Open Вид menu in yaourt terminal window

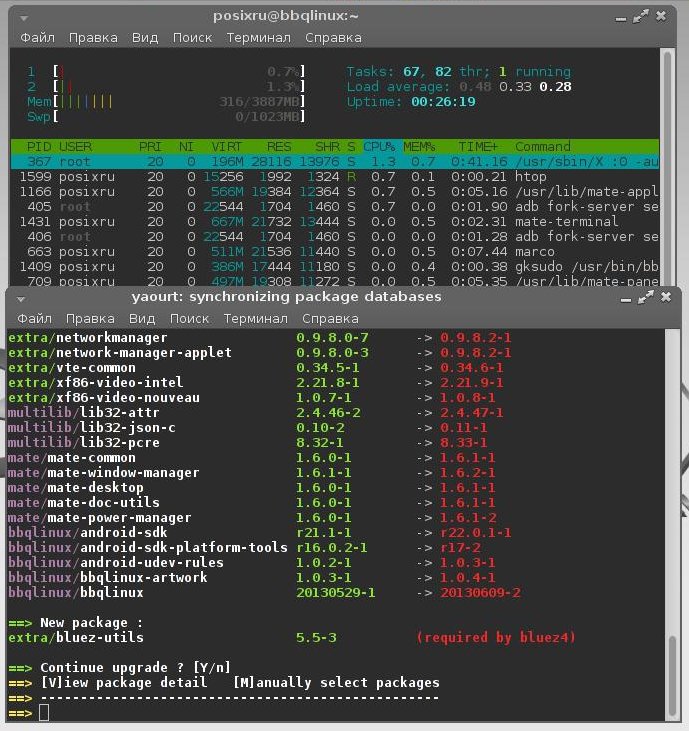click(142, 319)
